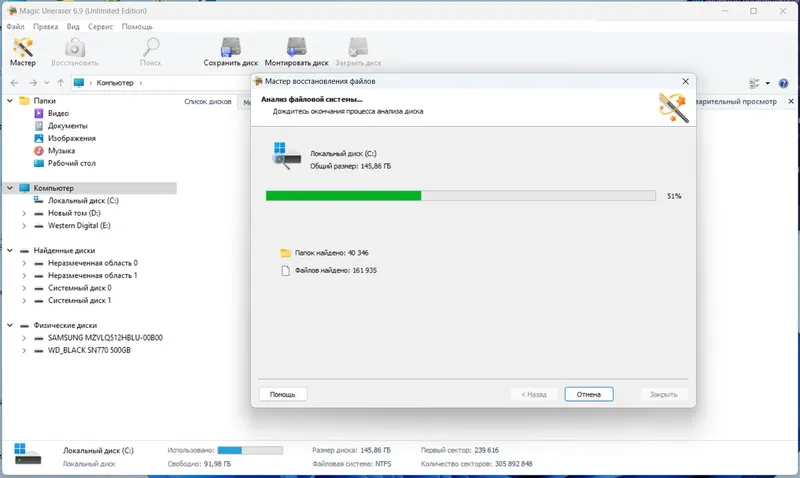Open view options dropdown arrow

[767, 83]
